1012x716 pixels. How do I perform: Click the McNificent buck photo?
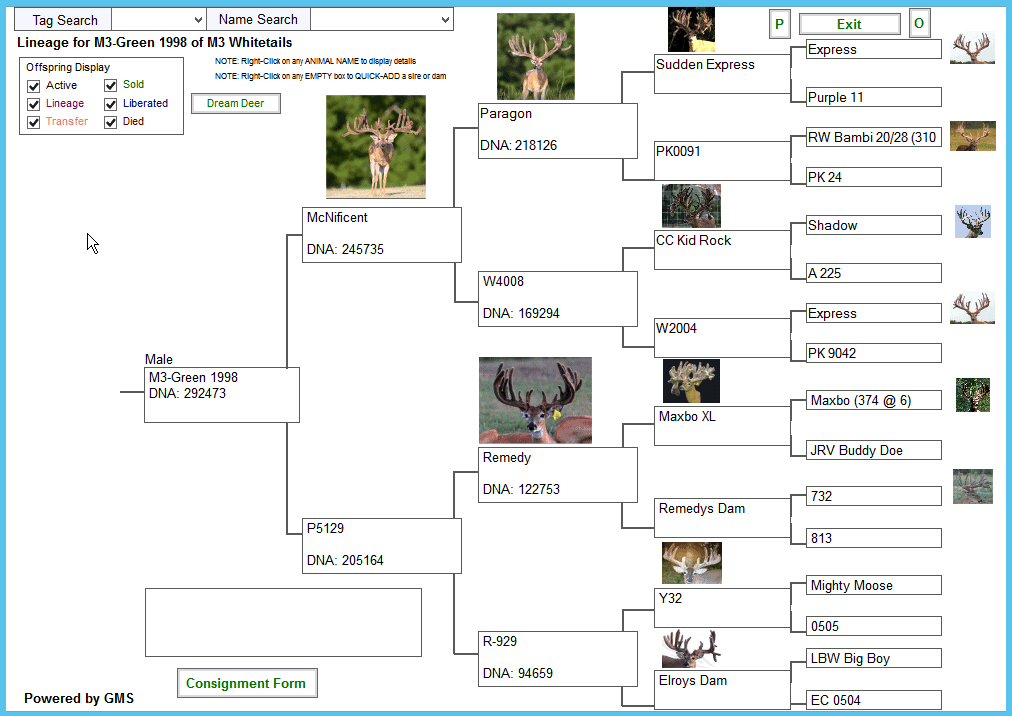pos(376,147)
